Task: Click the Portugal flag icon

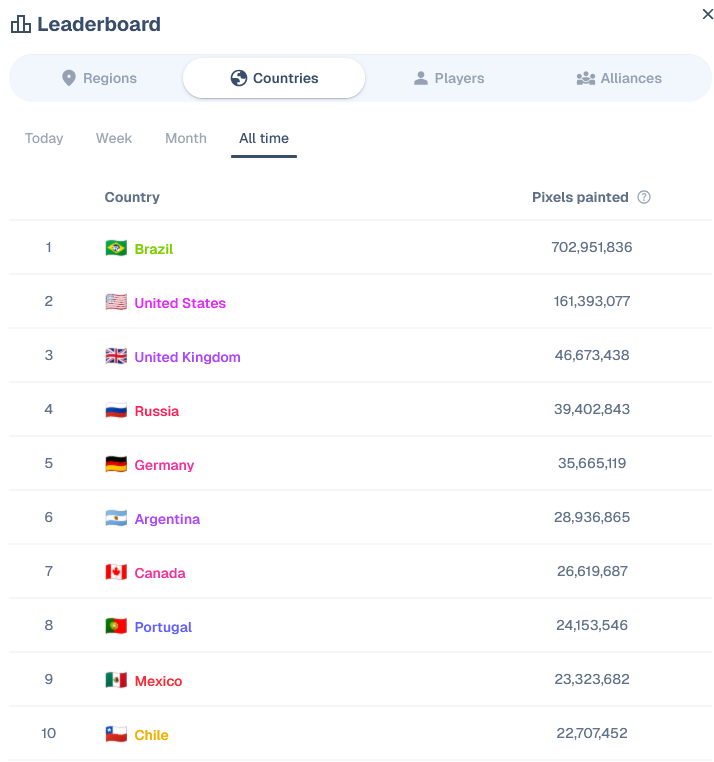Action: click(x=116, y=626)
